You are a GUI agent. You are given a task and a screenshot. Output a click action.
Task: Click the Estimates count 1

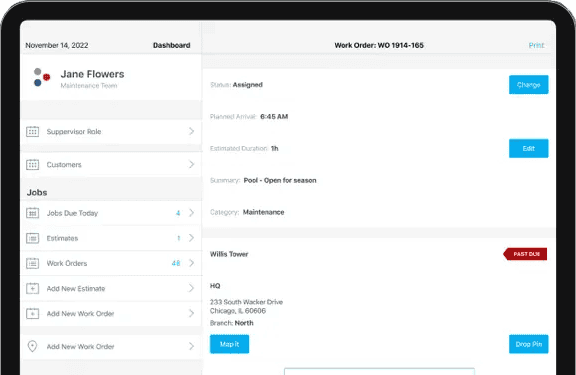pyautogui.click(x=179, y=238)
